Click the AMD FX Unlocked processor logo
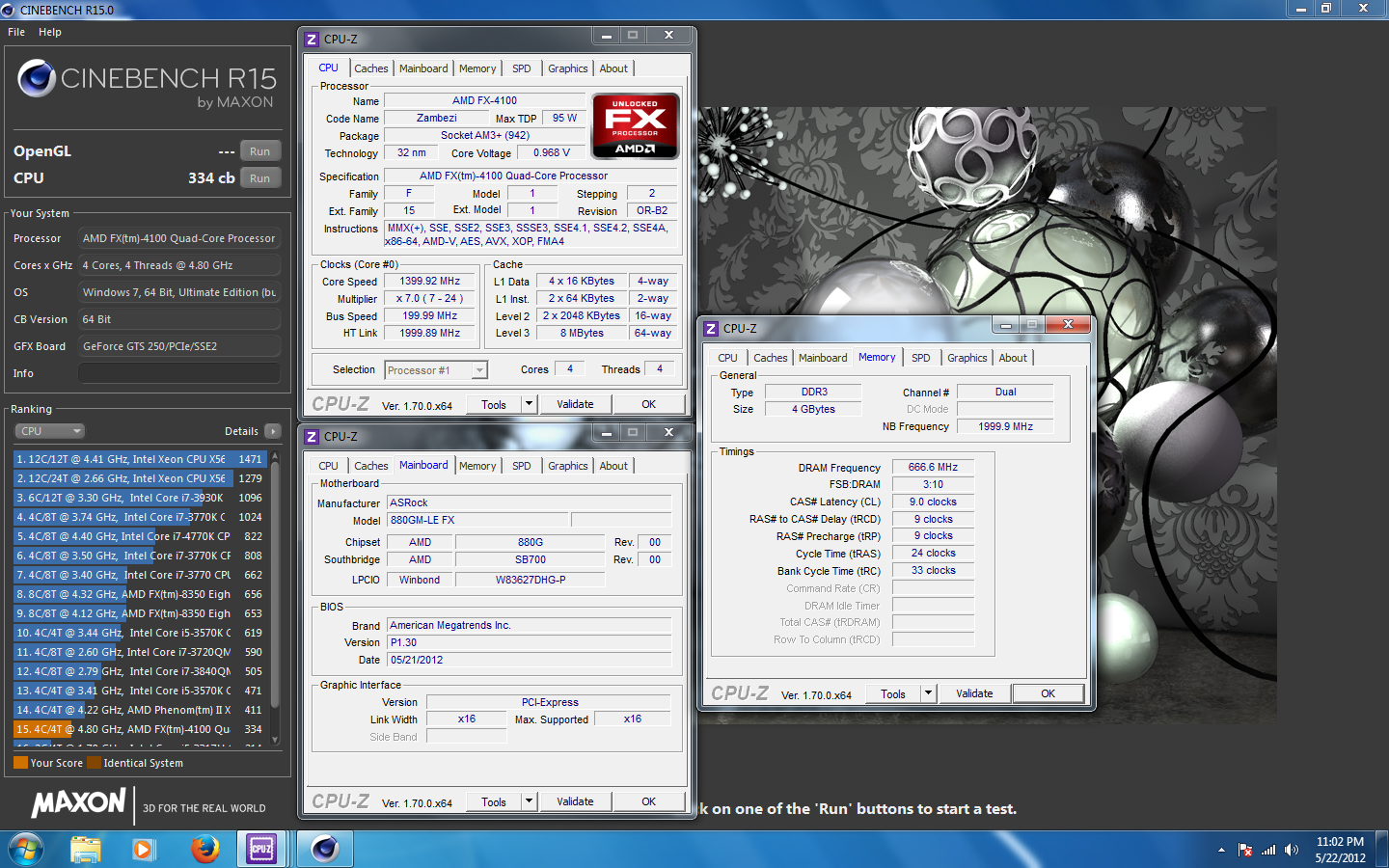Screen dimensions: 1389x868 tap(635, 125)
